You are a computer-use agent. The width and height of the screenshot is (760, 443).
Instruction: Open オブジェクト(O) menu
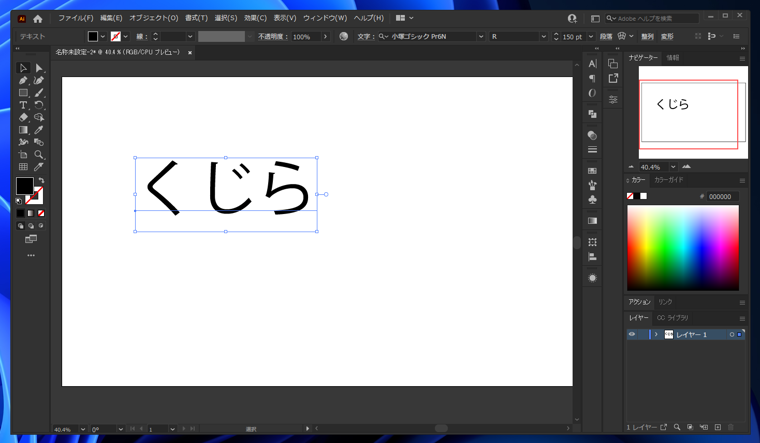click(154, 18)
